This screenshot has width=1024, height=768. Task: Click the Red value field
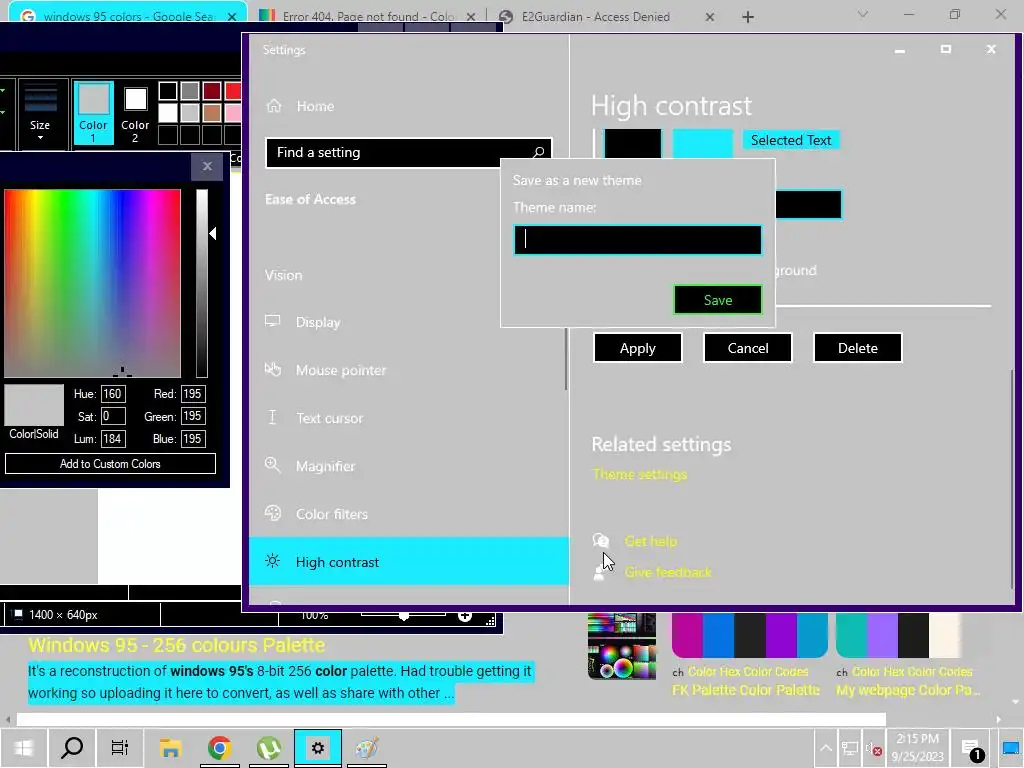coord(193,394)
